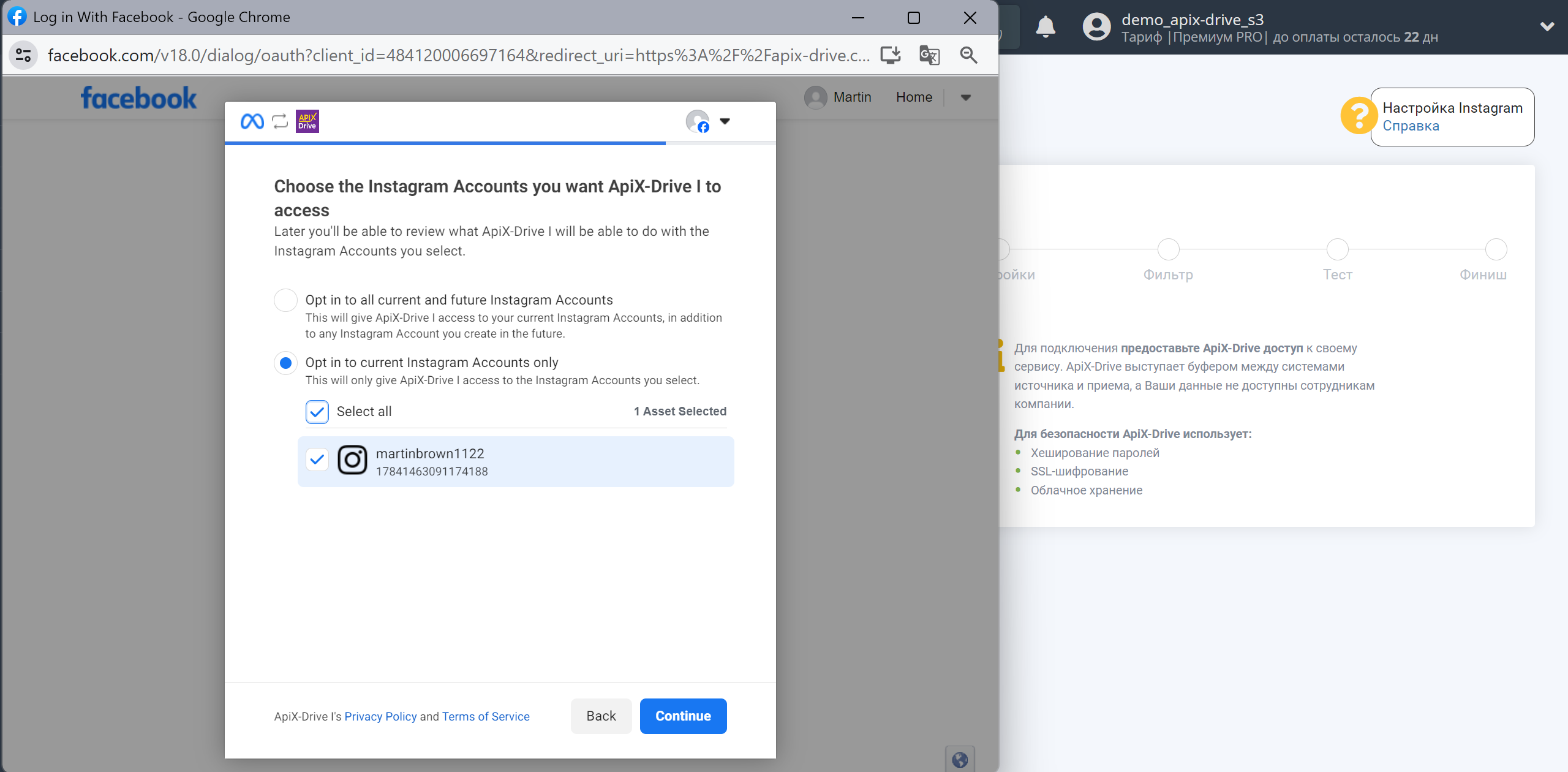The height and width of the screenshot is (772, 1568).
Task: Click the Privacy Policy link
Action: (x=380, y=716)
